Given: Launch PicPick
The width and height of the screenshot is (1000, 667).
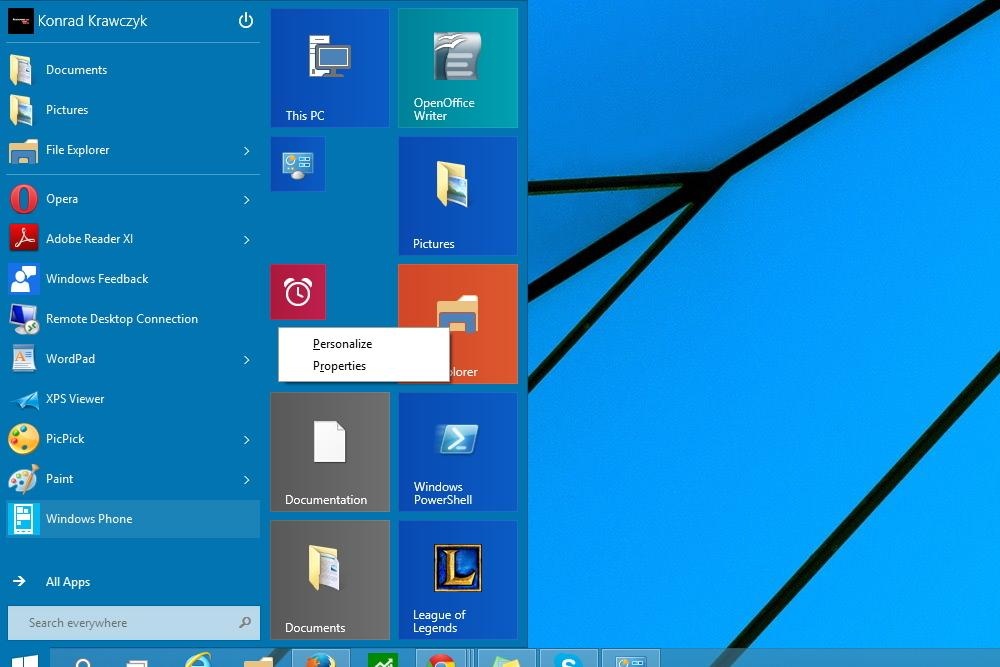Looking at the screenshot, I should click(133, 439).
